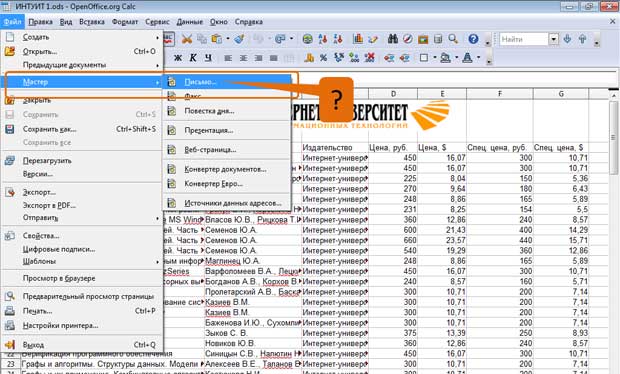The image size is (620, 374).
Task: Click the Borders icon
Action: click(424, 58)
